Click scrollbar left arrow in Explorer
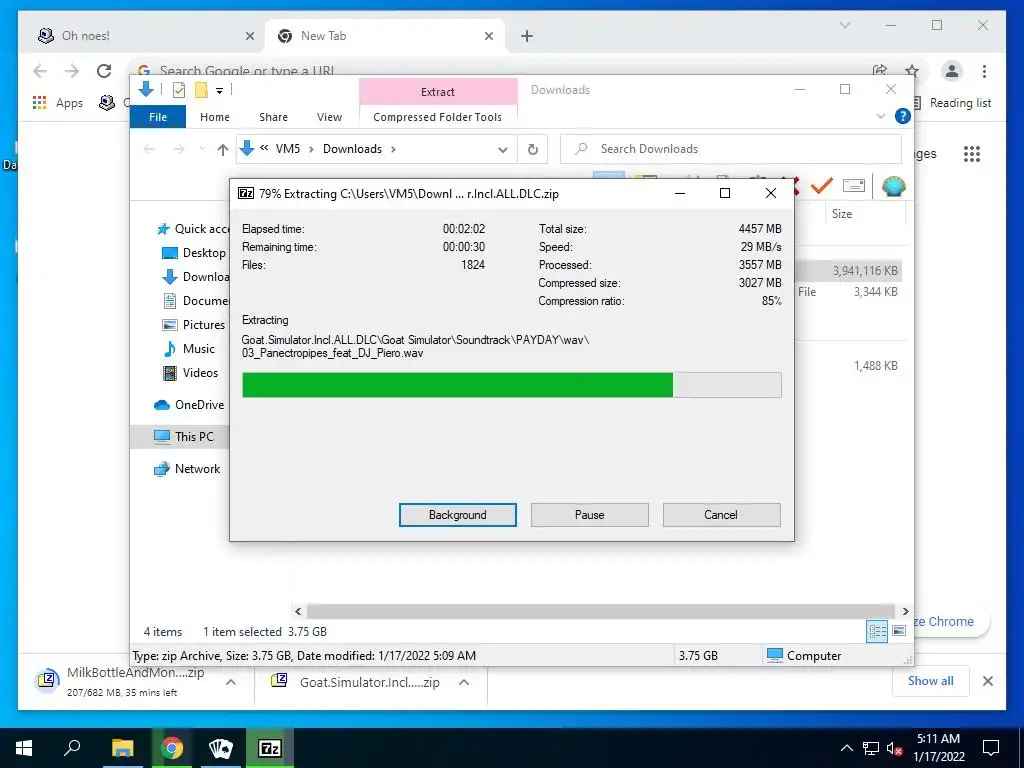 [x=298, y=611]
